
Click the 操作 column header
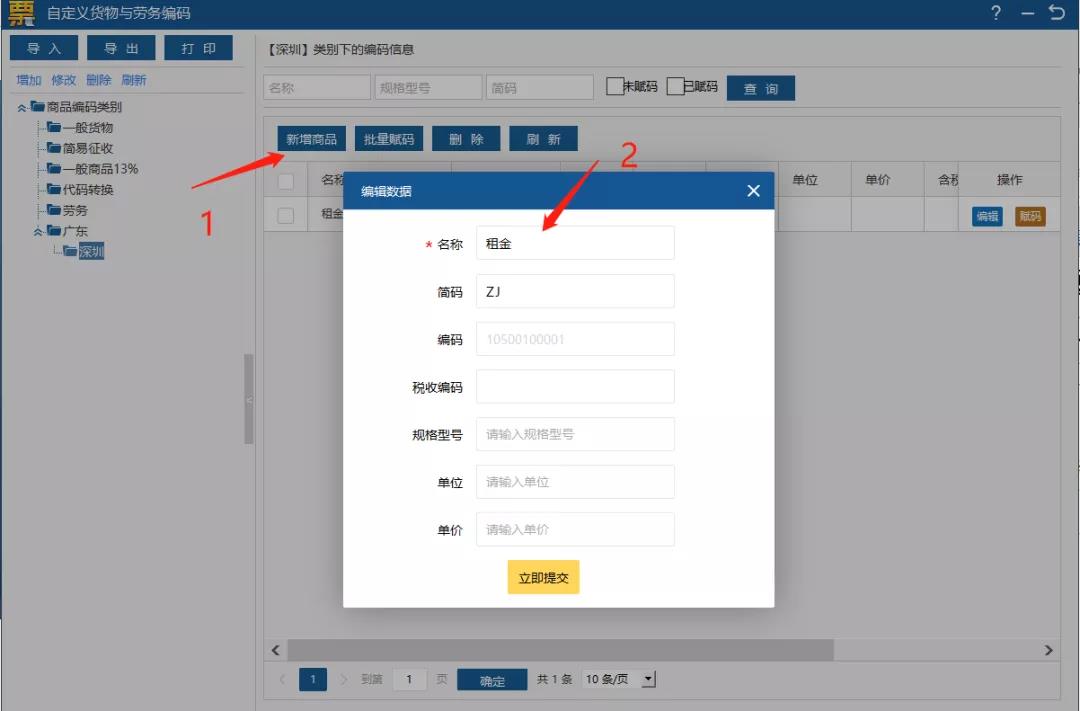click(x=1009, y=180)
